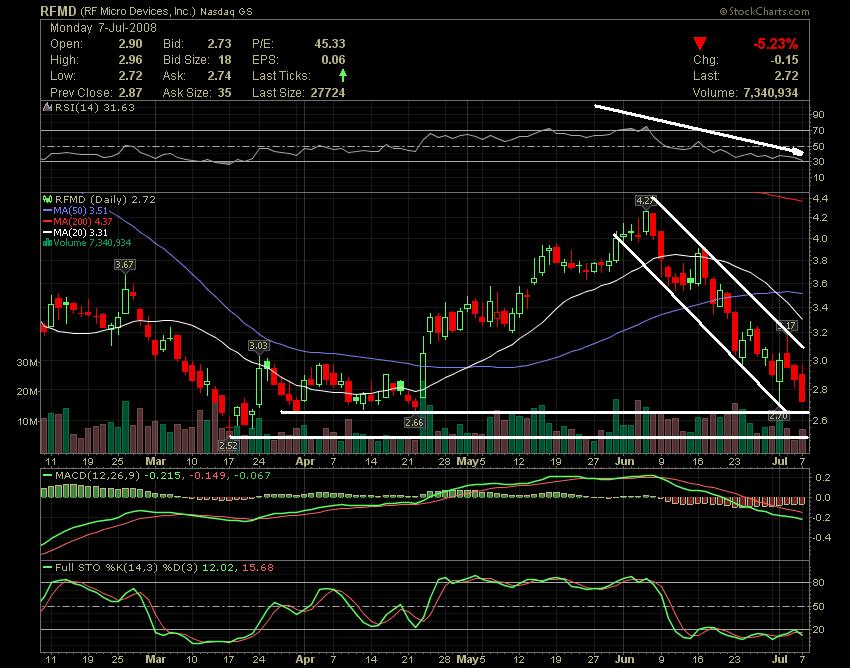Click the white MA(20) legend line marker
The image size is (850, 668).
(x=48, y=232)
